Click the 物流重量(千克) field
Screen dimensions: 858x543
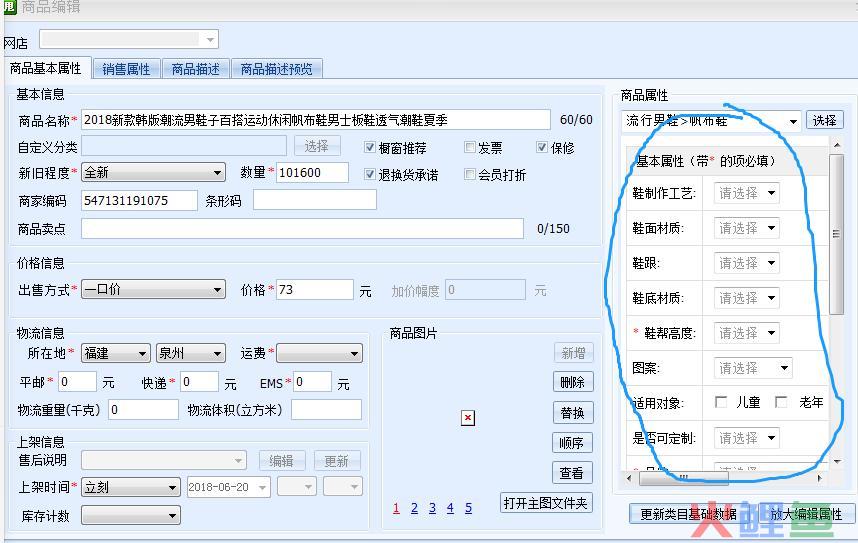pyautogui.click(x=143, y=410)
